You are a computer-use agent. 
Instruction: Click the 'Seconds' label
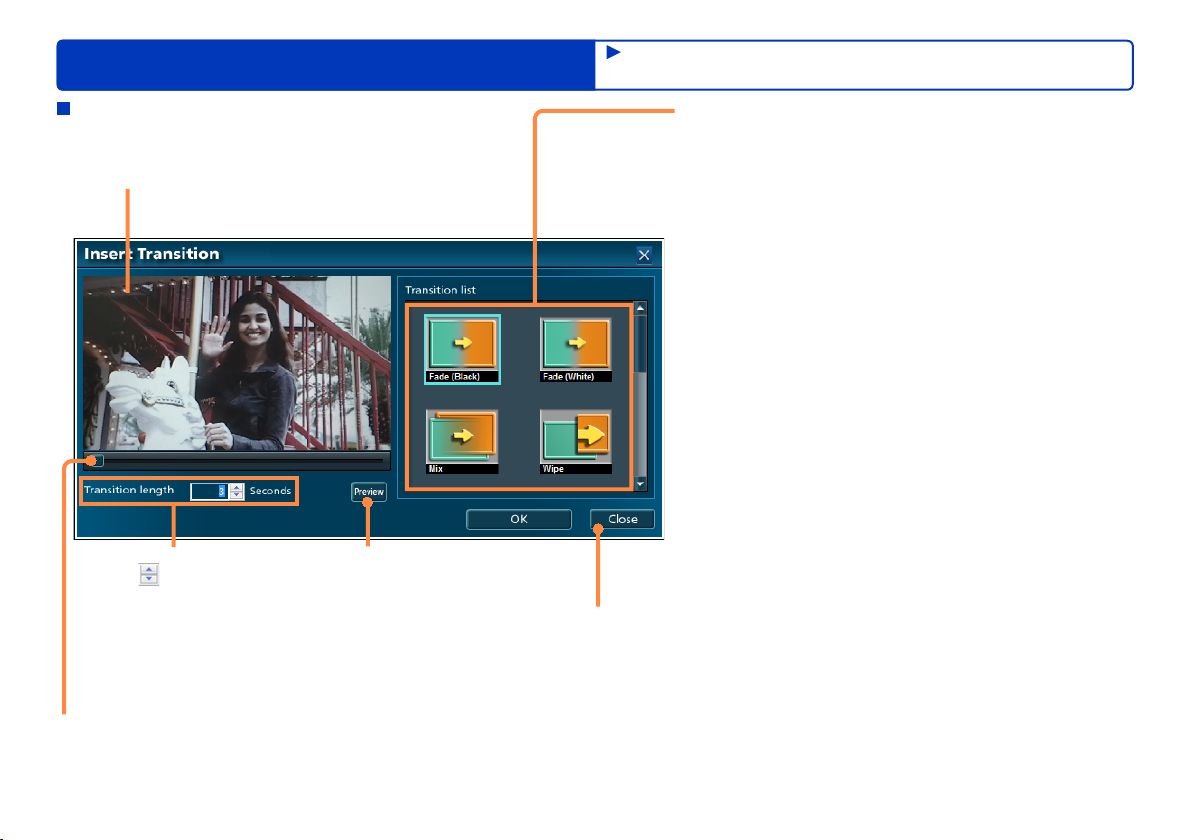point(270,491)
